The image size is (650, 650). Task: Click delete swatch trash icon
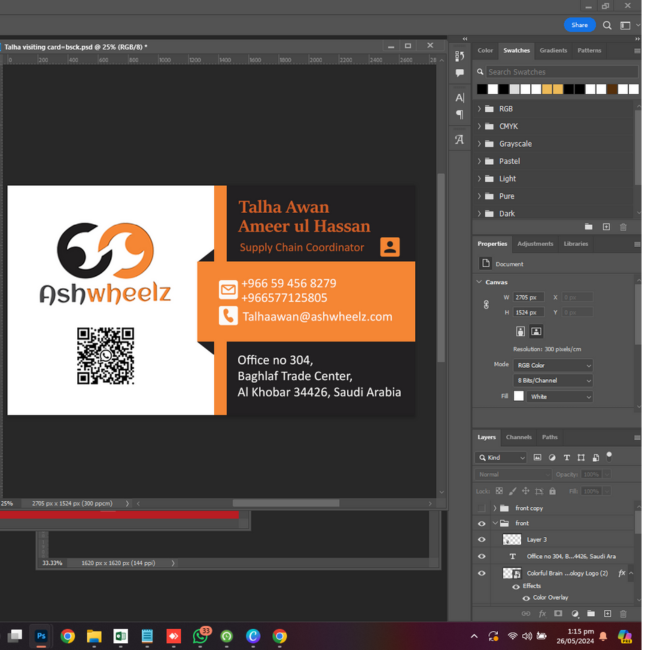(x=623, y=227)
